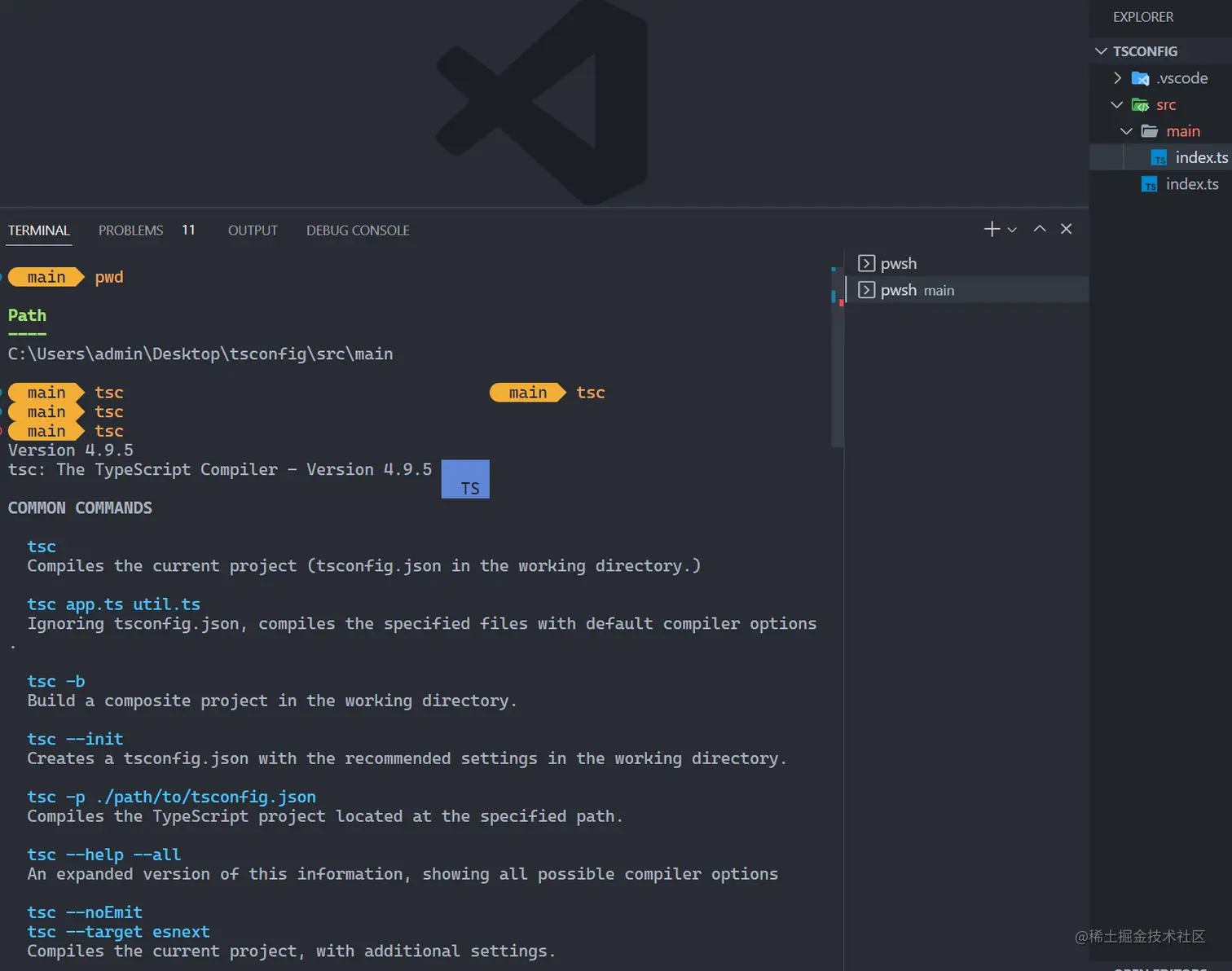This screenshot has width=1232, height=971.
Task: Select the pwsh main terminal entry
Action: 967,290
